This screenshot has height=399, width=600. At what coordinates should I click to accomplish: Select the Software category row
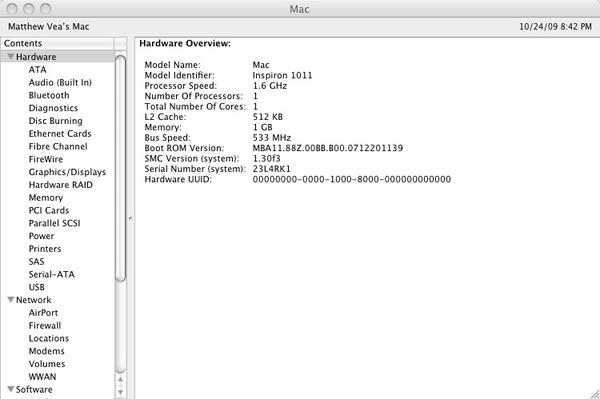pos(57,389)
